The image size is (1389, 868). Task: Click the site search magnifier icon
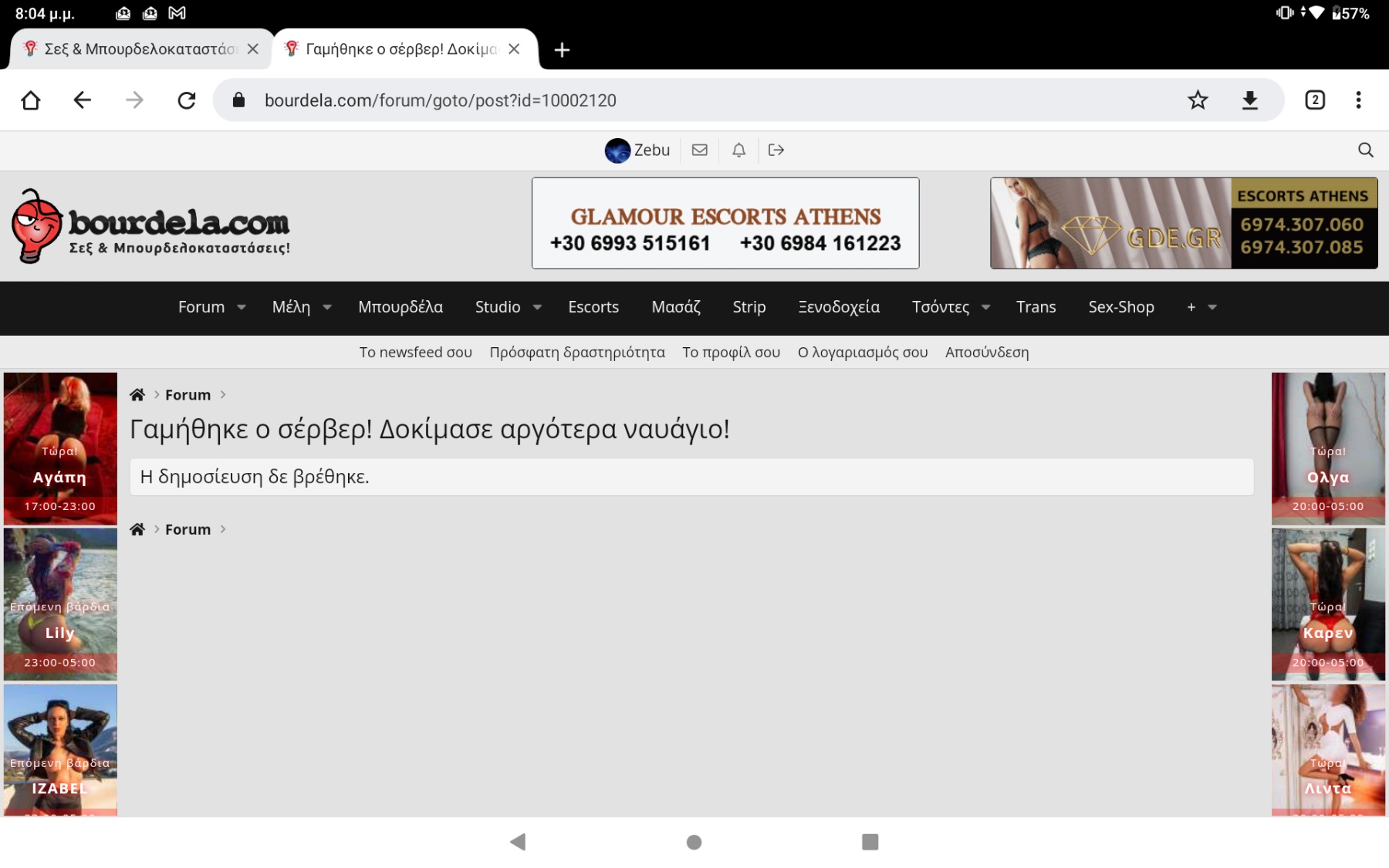1365,150
